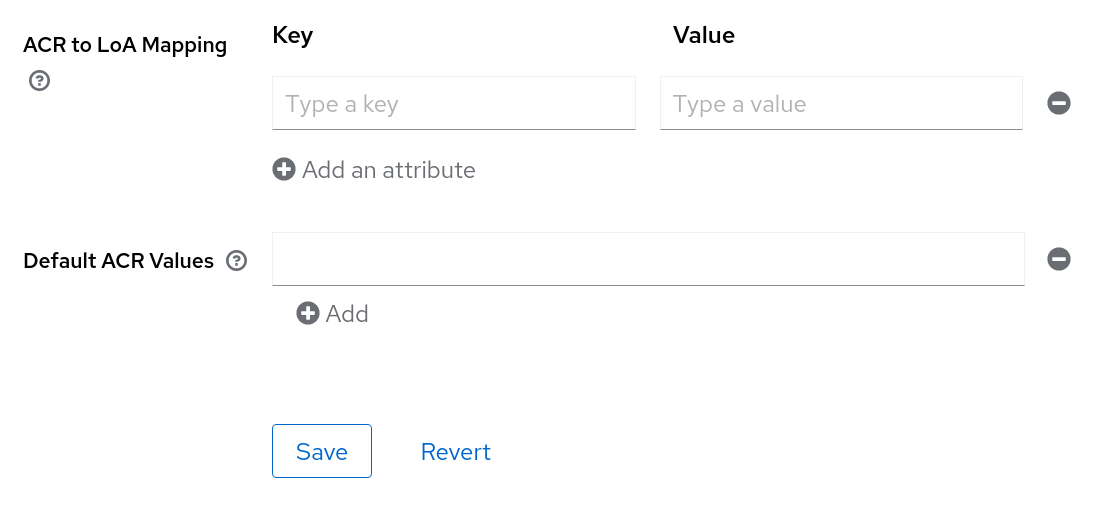
Task: Click the Default ACR Values label
Action: [118, 261]
